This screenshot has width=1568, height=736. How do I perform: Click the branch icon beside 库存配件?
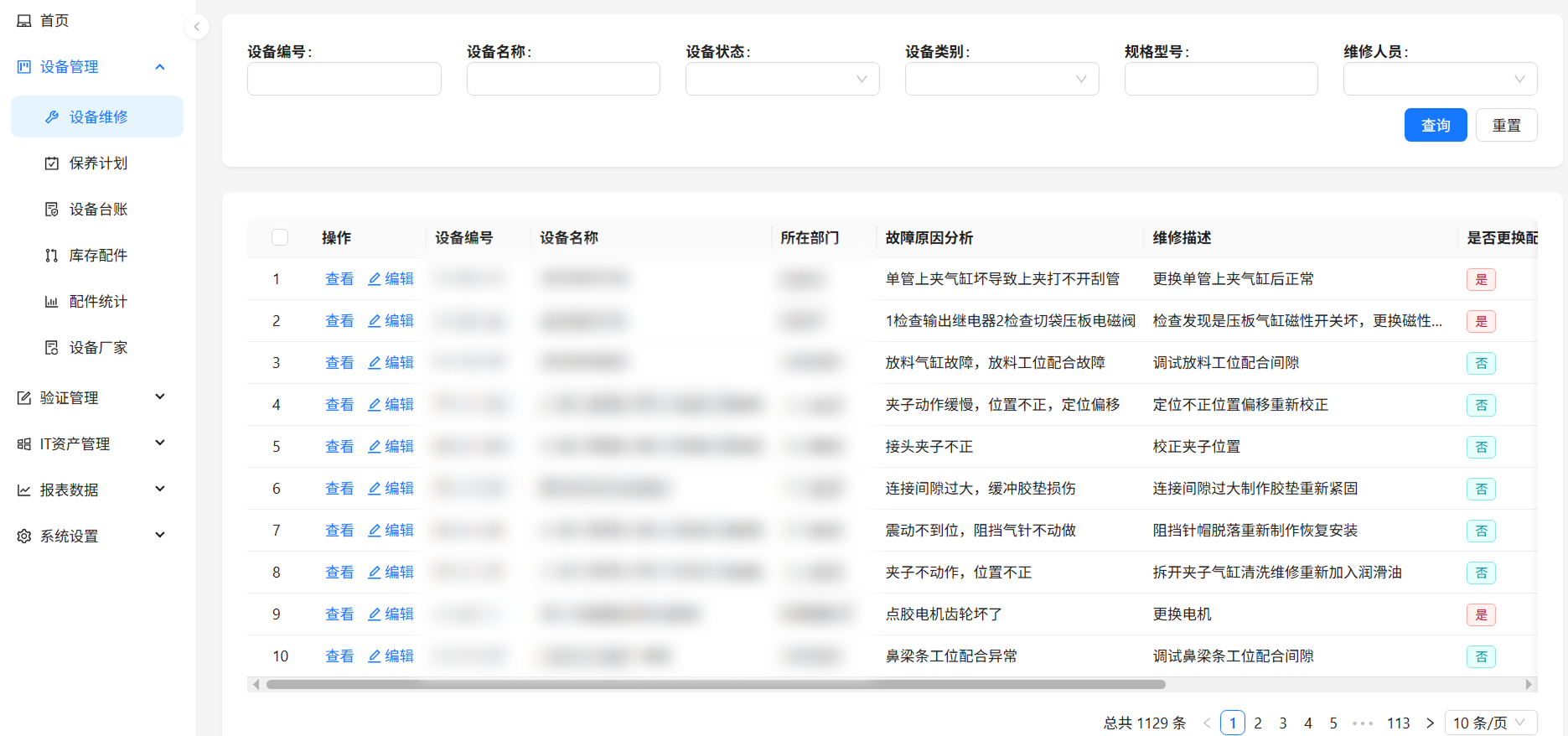click(x=52, y=256)
